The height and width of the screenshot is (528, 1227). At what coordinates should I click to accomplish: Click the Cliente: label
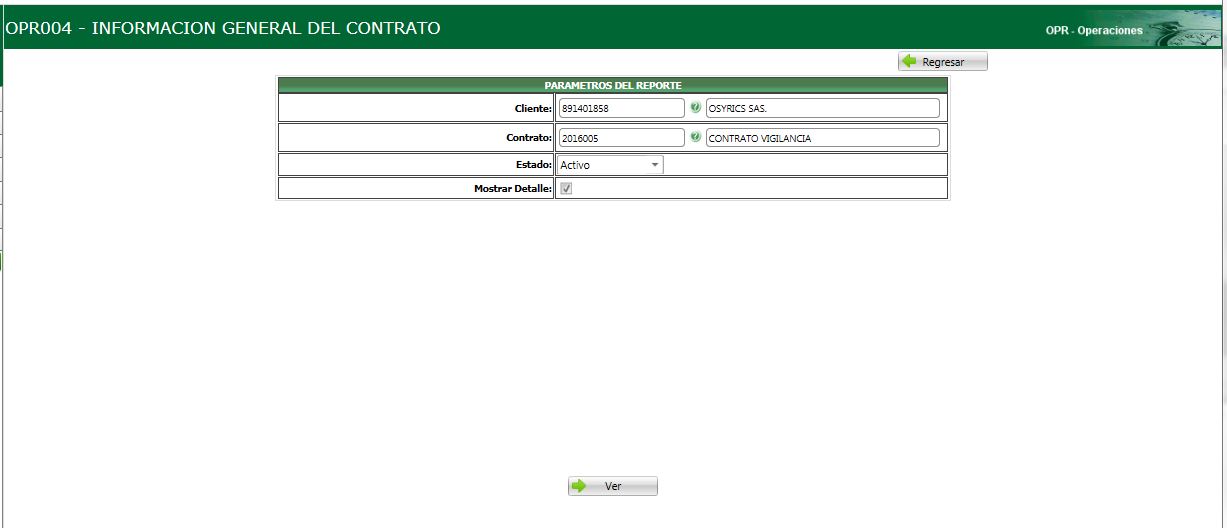point(533,108)
